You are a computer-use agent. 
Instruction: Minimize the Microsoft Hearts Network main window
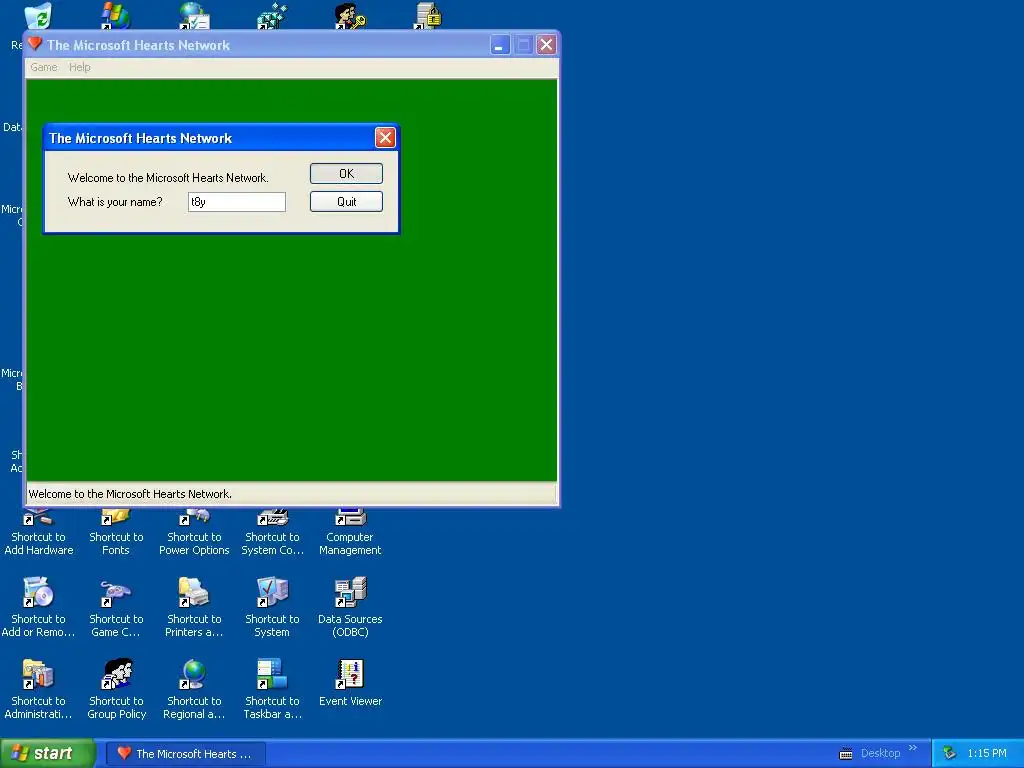tap(500, 45)
